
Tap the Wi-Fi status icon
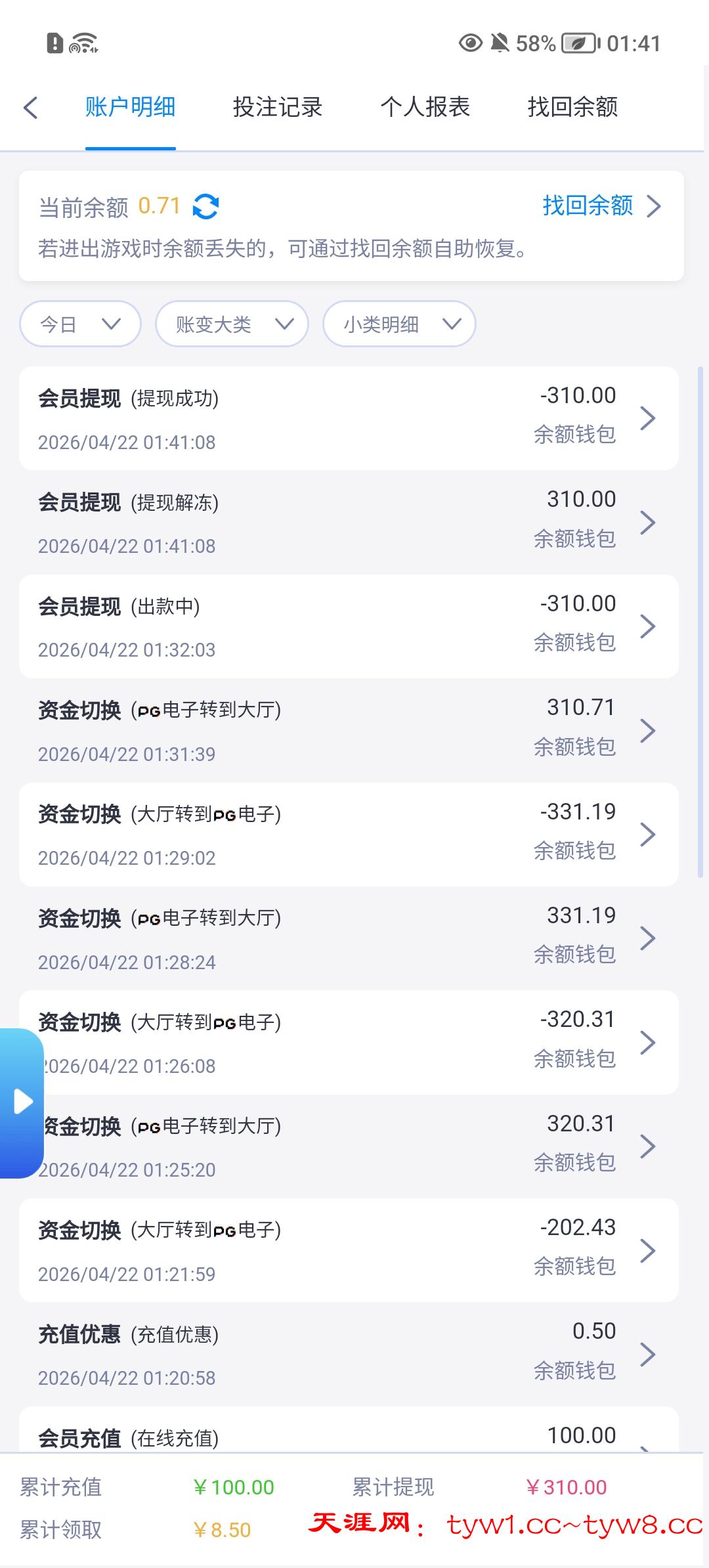(x=83, y=43)
